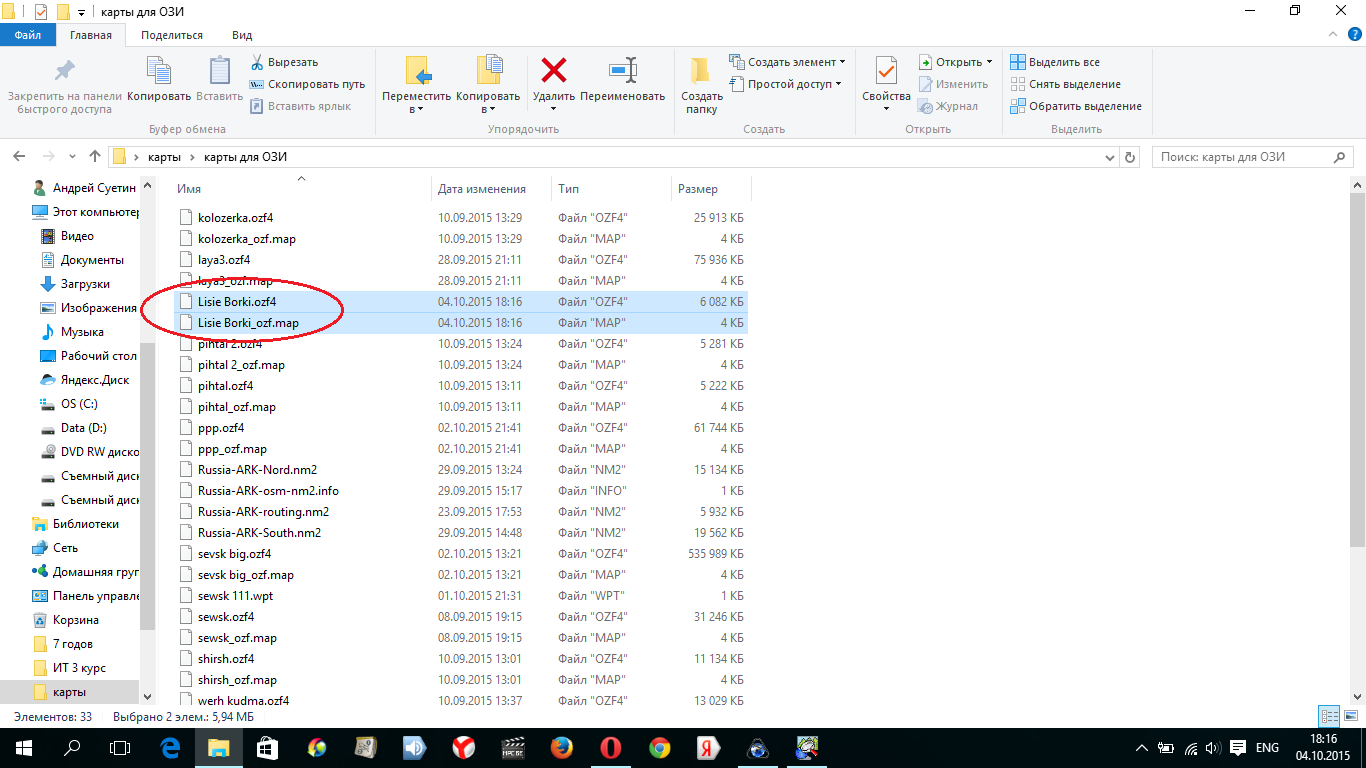Click Invert selection (Обратить выделение)
The width and height of the screenshot is (1366, 768).
(x=1076, y=106)
